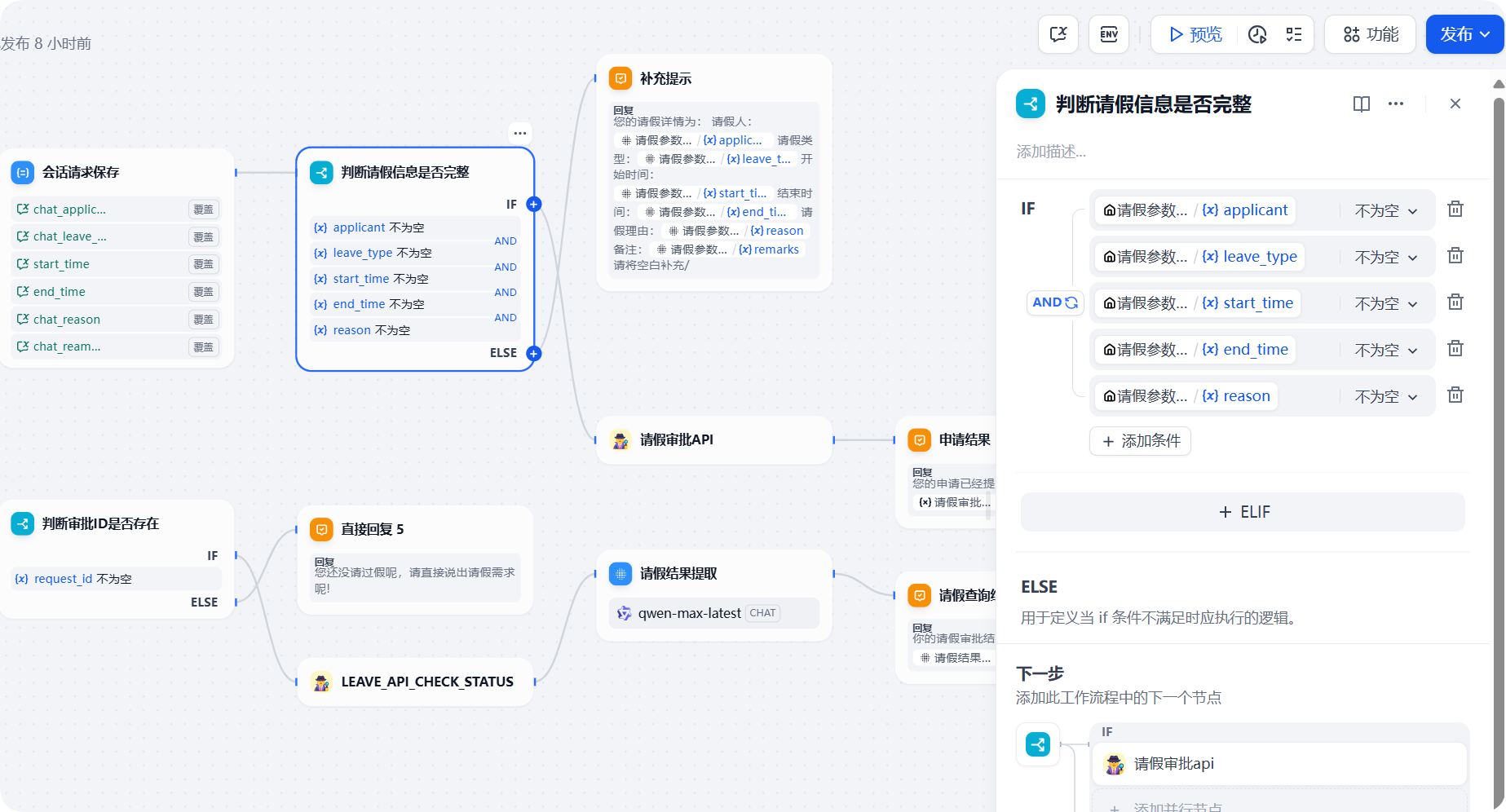This screenshot has width=1506, height=812.
Task: Click chat_applic... variable row in 会话请求保存
Action: click(117, 210)
